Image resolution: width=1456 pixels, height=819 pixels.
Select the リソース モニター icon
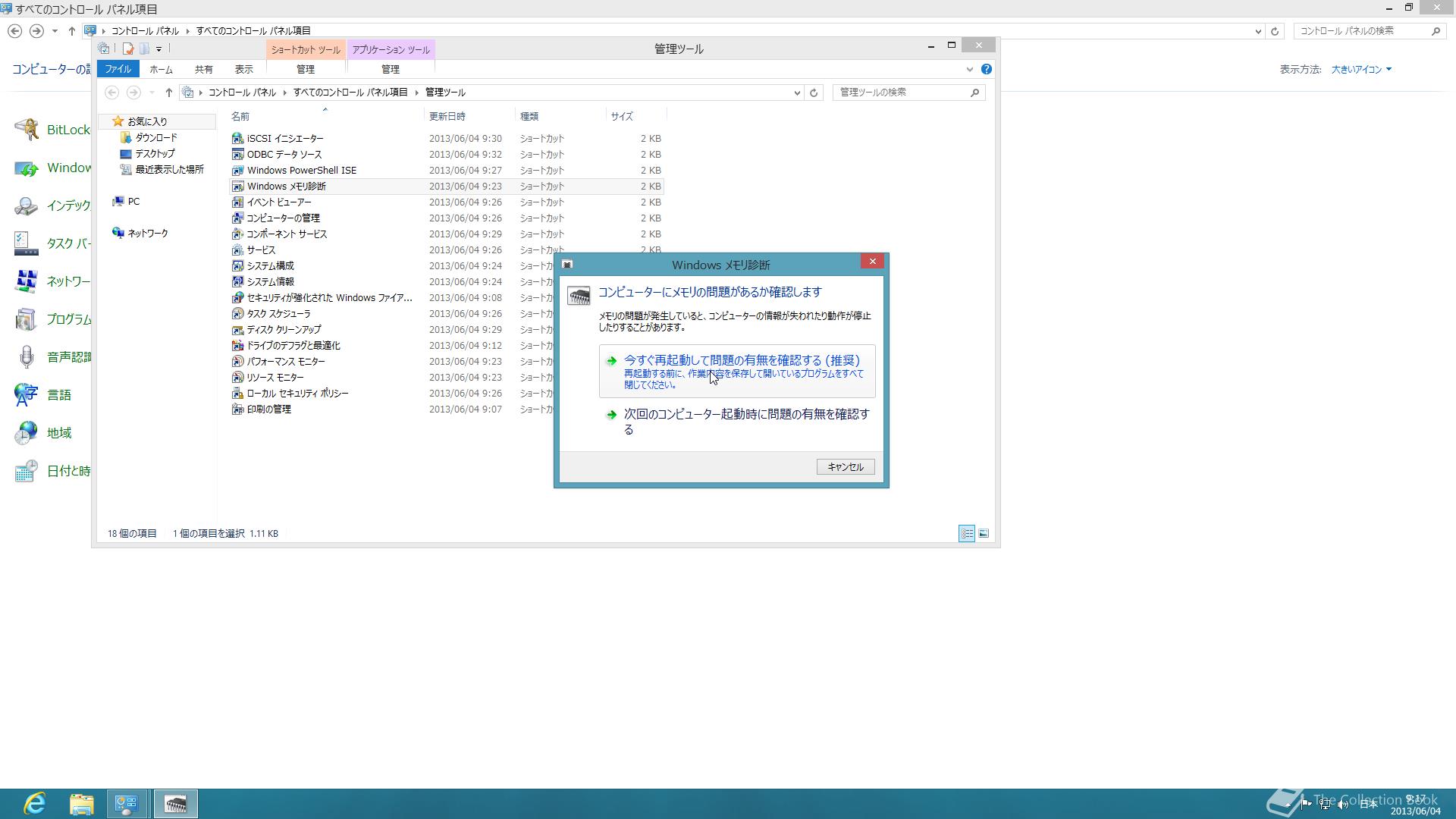click(x=237, y=378)
